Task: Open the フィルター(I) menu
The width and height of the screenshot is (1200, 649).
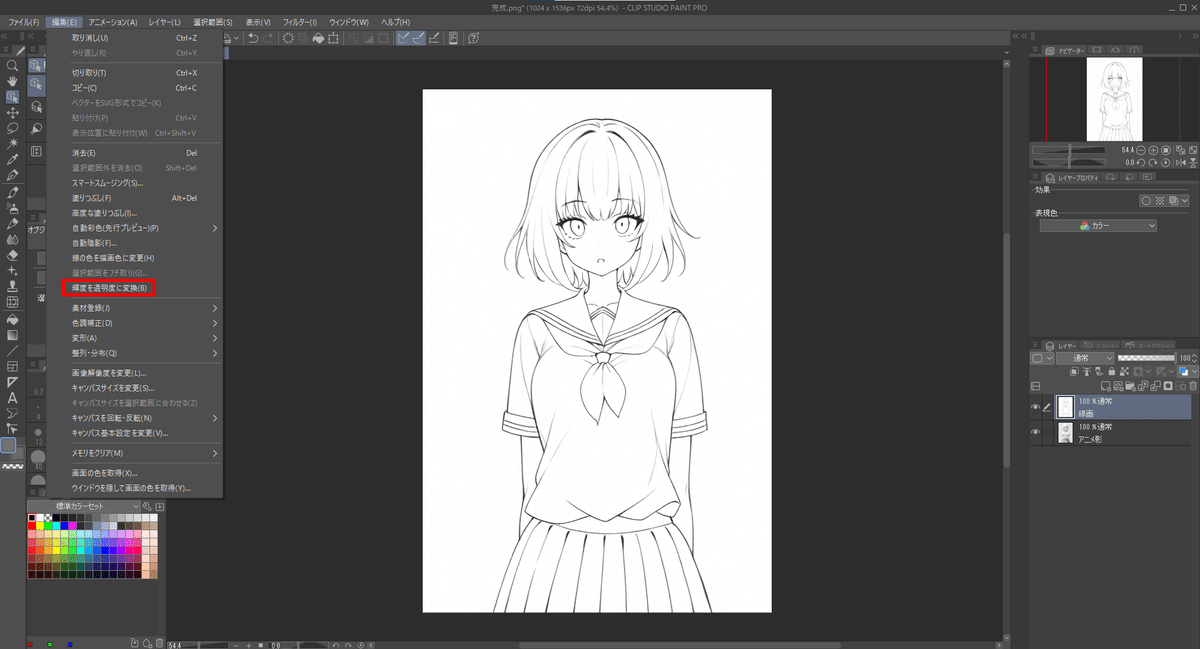Action: (300, 22)
